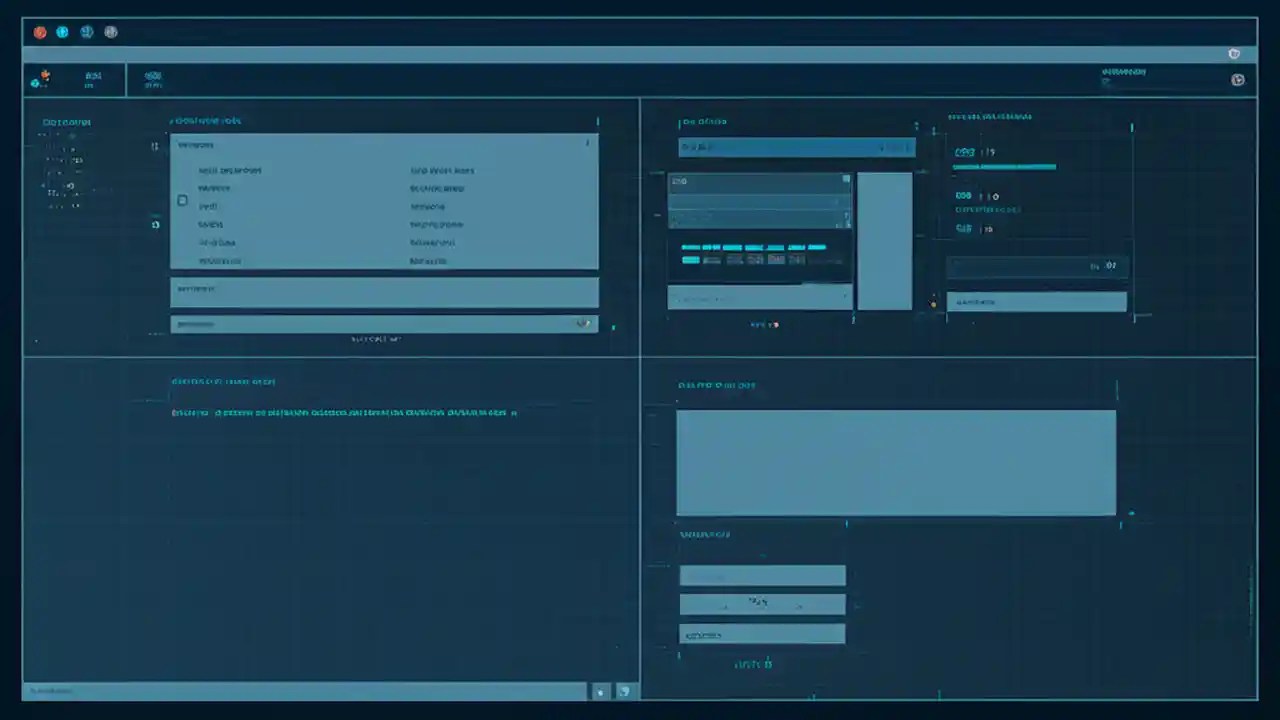Viewport: 1280px width, 720px height.
Task: Select the blue globe icon beside the app icon
Action: coord(62,31)
